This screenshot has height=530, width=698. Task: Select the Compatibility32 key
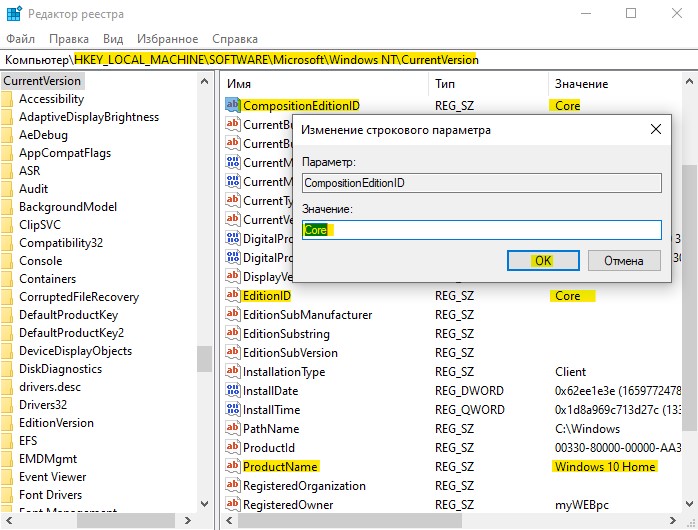[x=61, y=243]
